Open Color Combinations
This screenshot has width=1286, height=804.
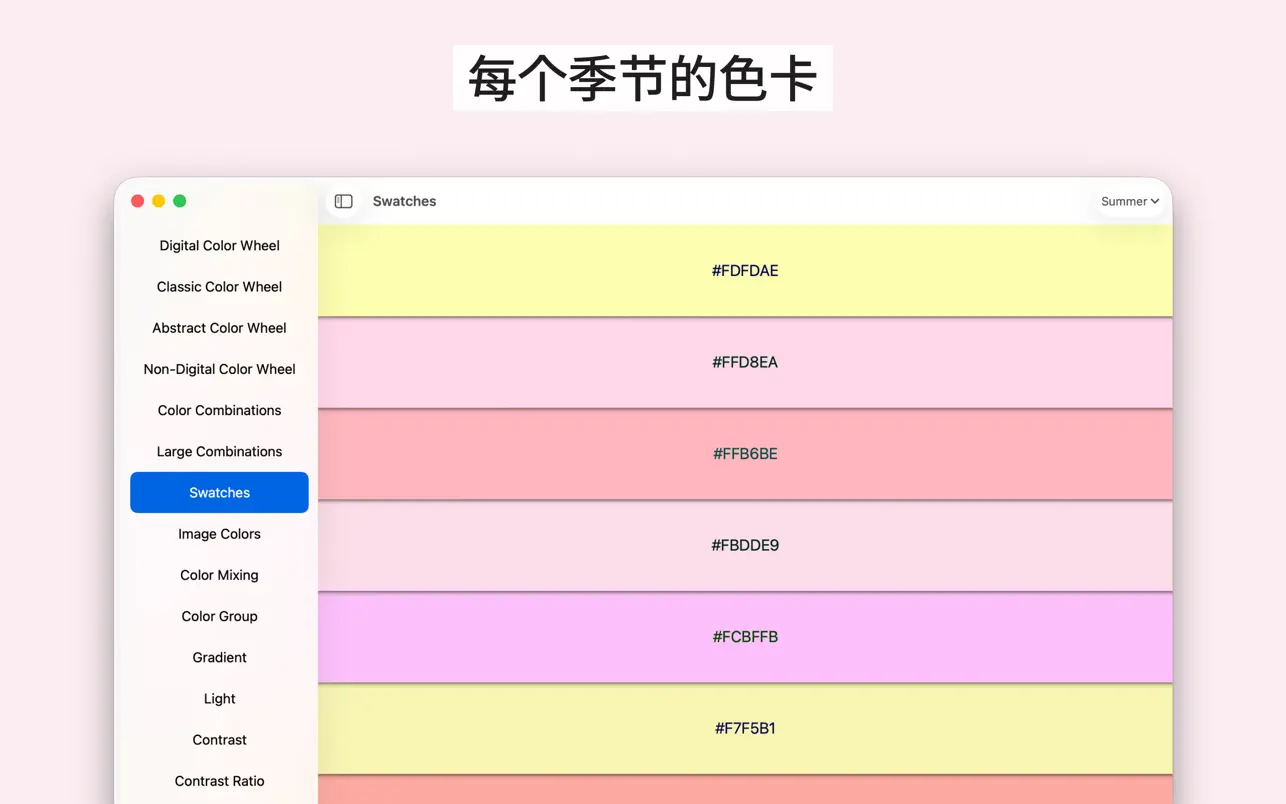coord(219,410)
